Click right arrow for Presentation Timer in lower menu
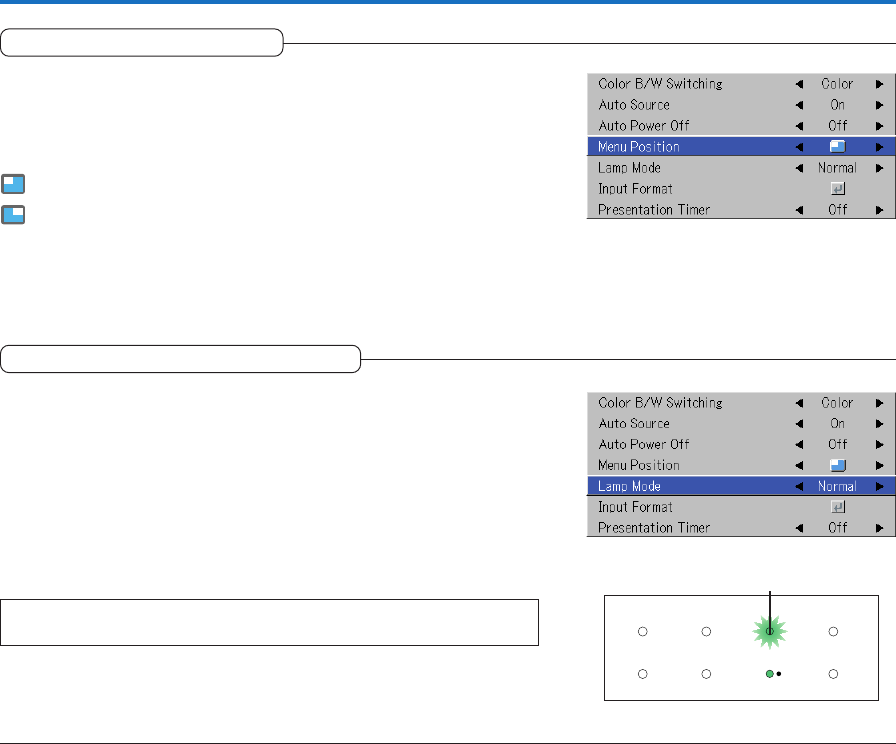 (878, 529)
